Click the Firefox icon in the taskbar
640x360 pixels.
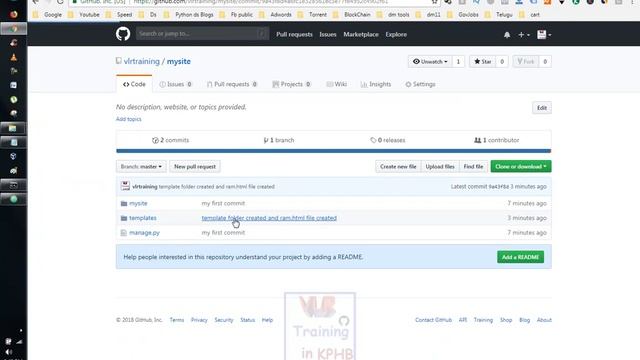(13, 14)
